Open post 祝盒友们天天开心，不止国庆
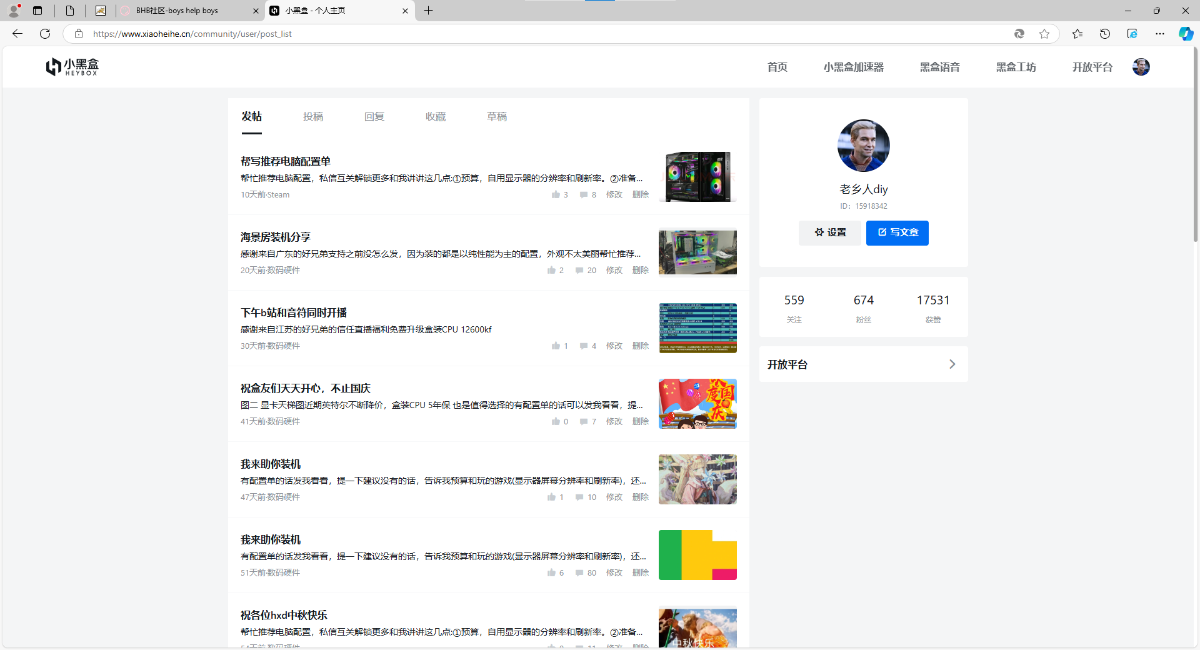 tap(306, 388)
